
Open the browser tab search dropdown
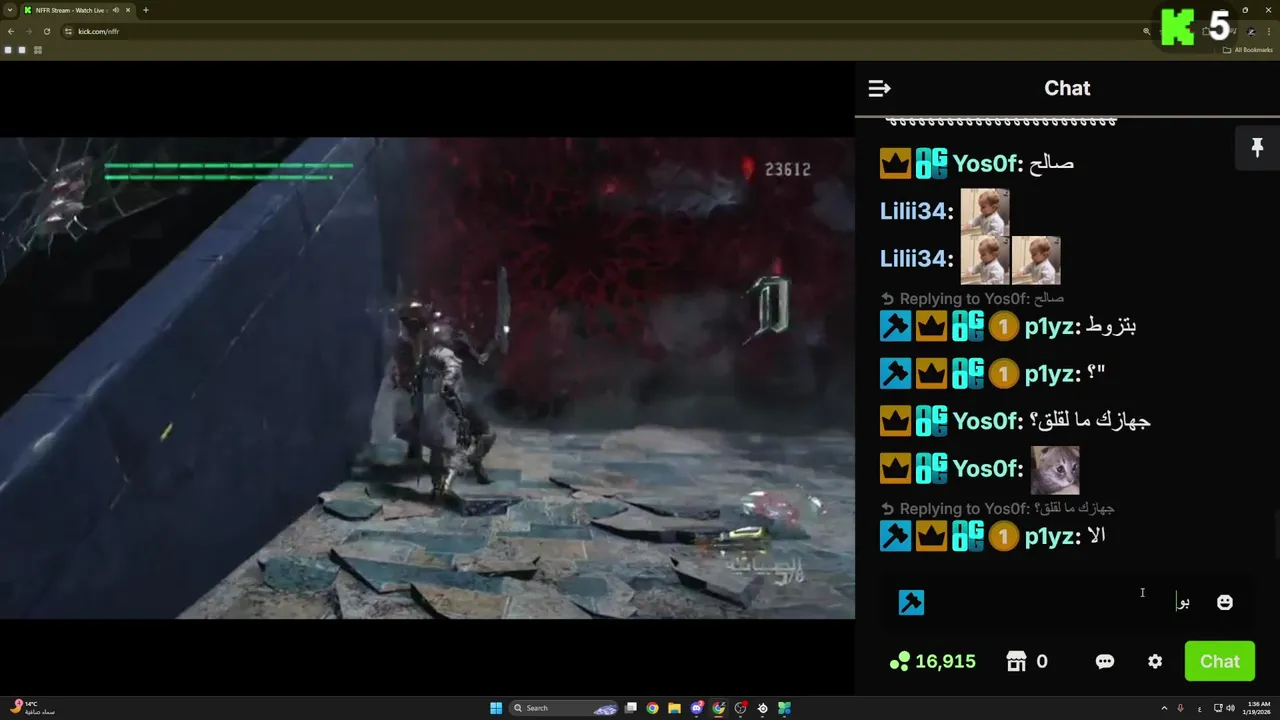click(10, 10)
